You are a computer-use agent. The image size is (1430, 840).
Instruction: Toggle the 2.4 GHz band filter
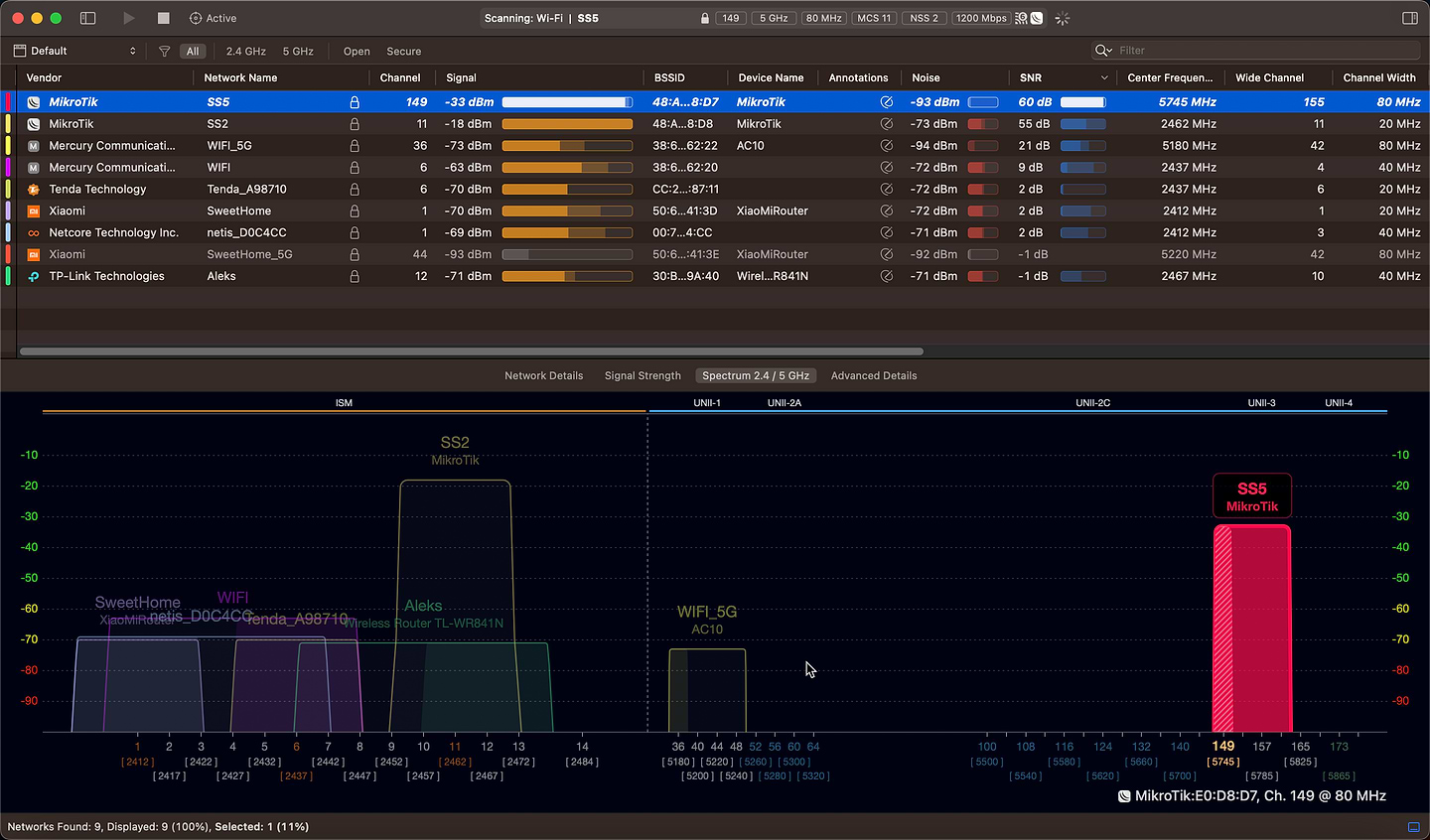click(245, 51)
